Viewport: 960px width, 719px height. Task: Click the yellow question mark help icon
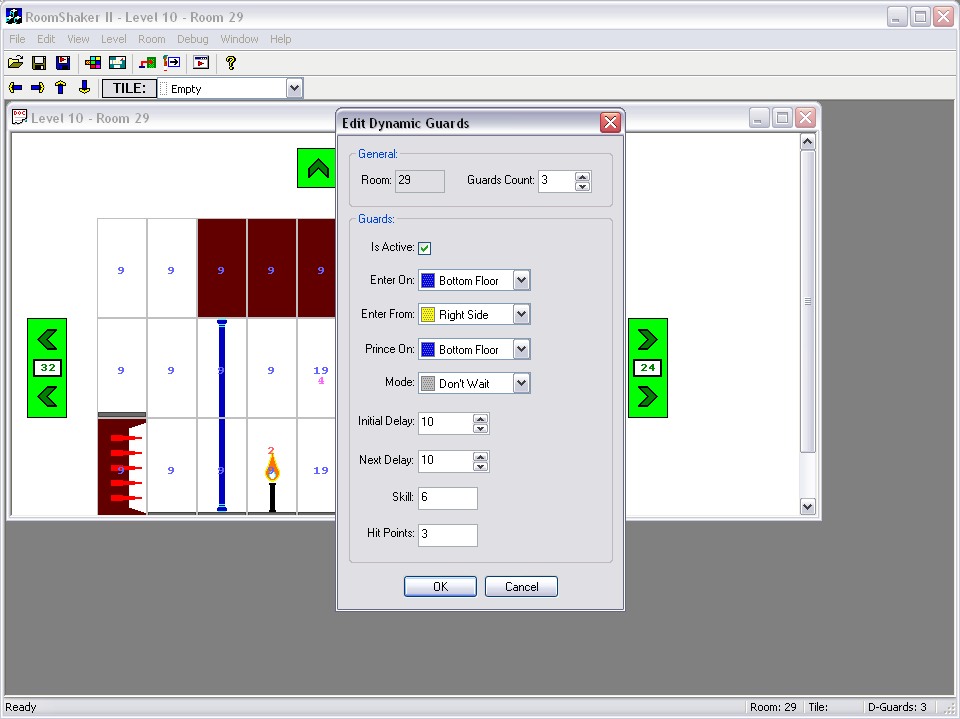point(230,63)
